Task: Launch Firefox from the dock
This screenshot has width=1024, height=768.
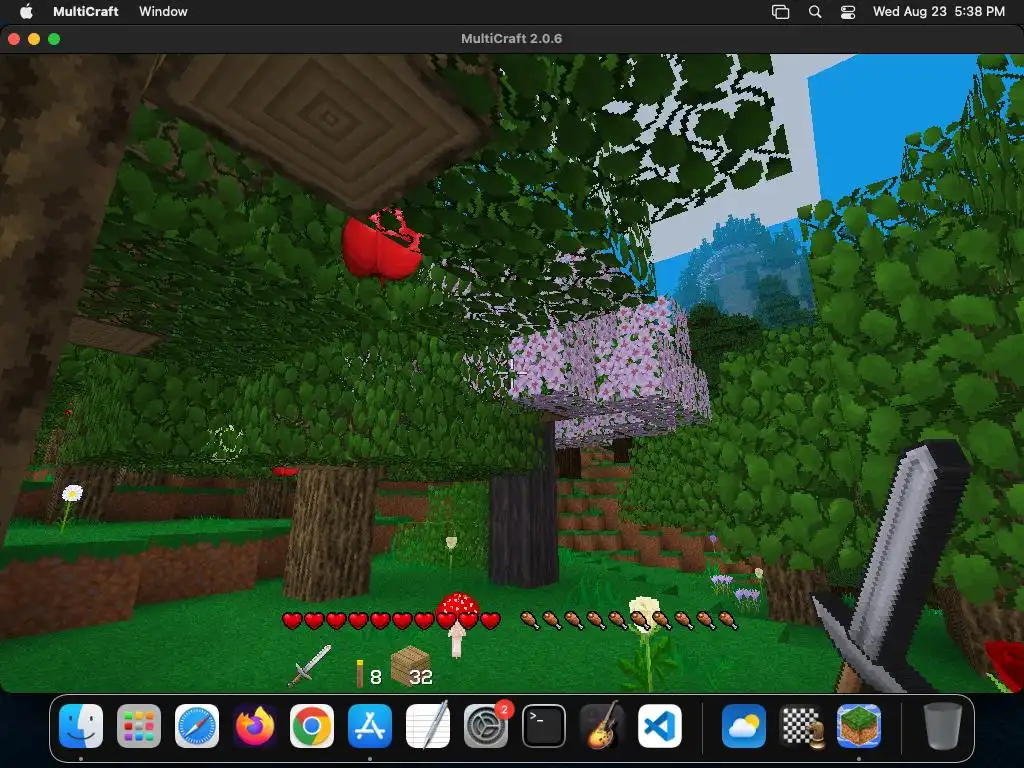Action: pos(255,726)
